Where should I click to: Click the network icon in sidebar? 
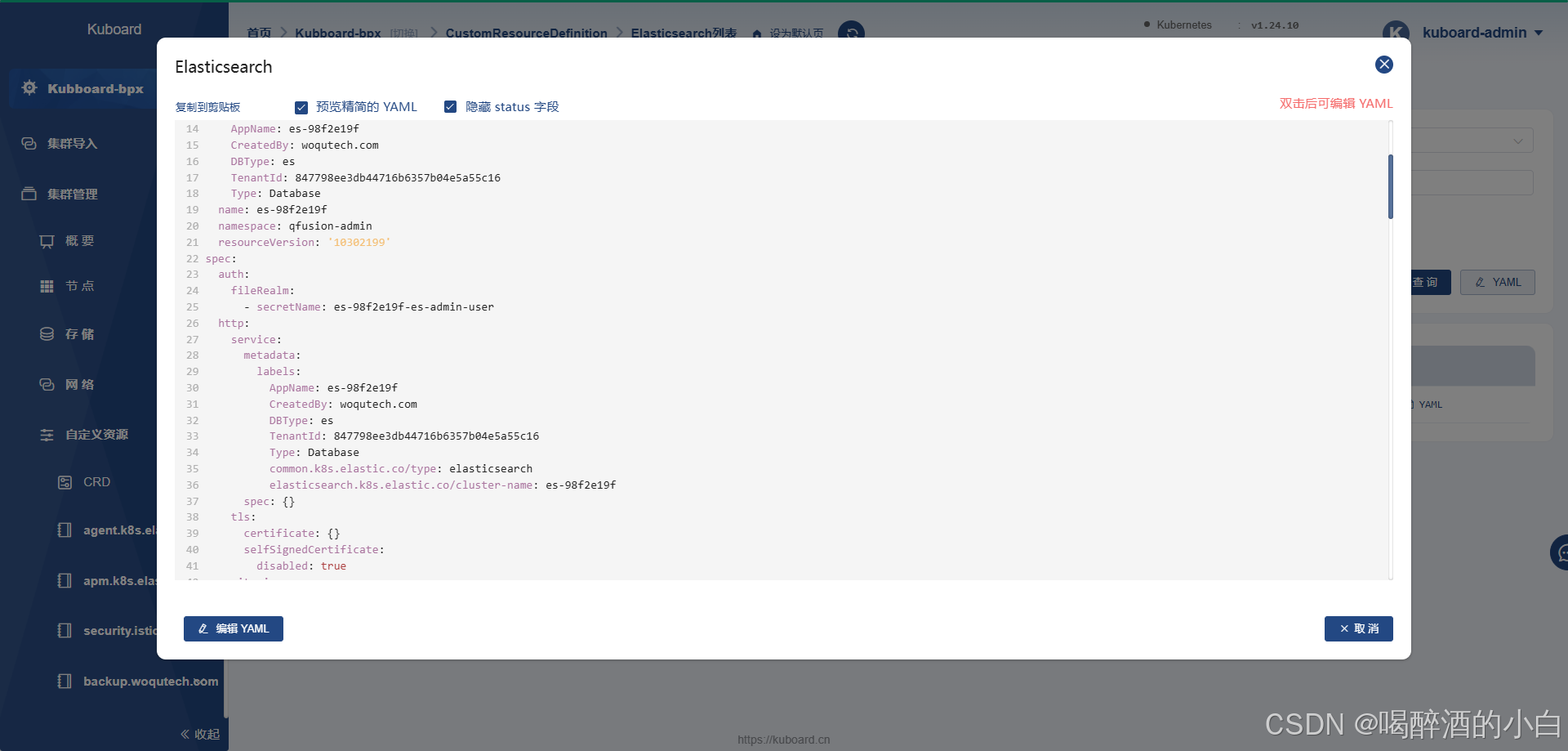[x=47, y=385]
